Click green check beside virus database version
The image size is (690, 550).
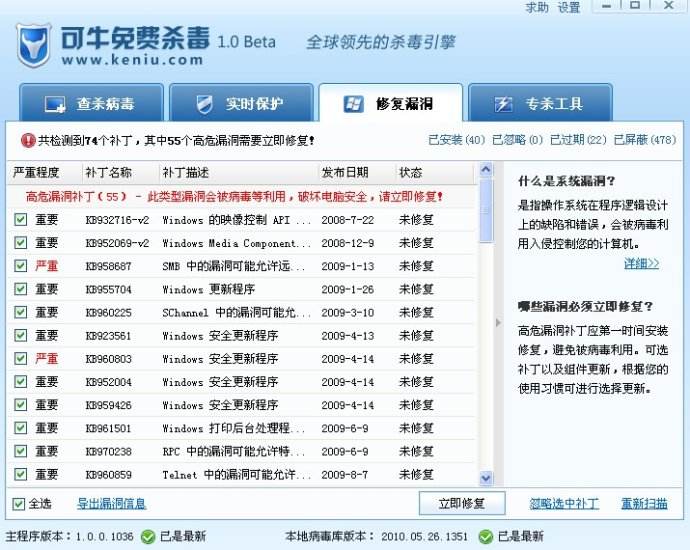coord(485,537)
